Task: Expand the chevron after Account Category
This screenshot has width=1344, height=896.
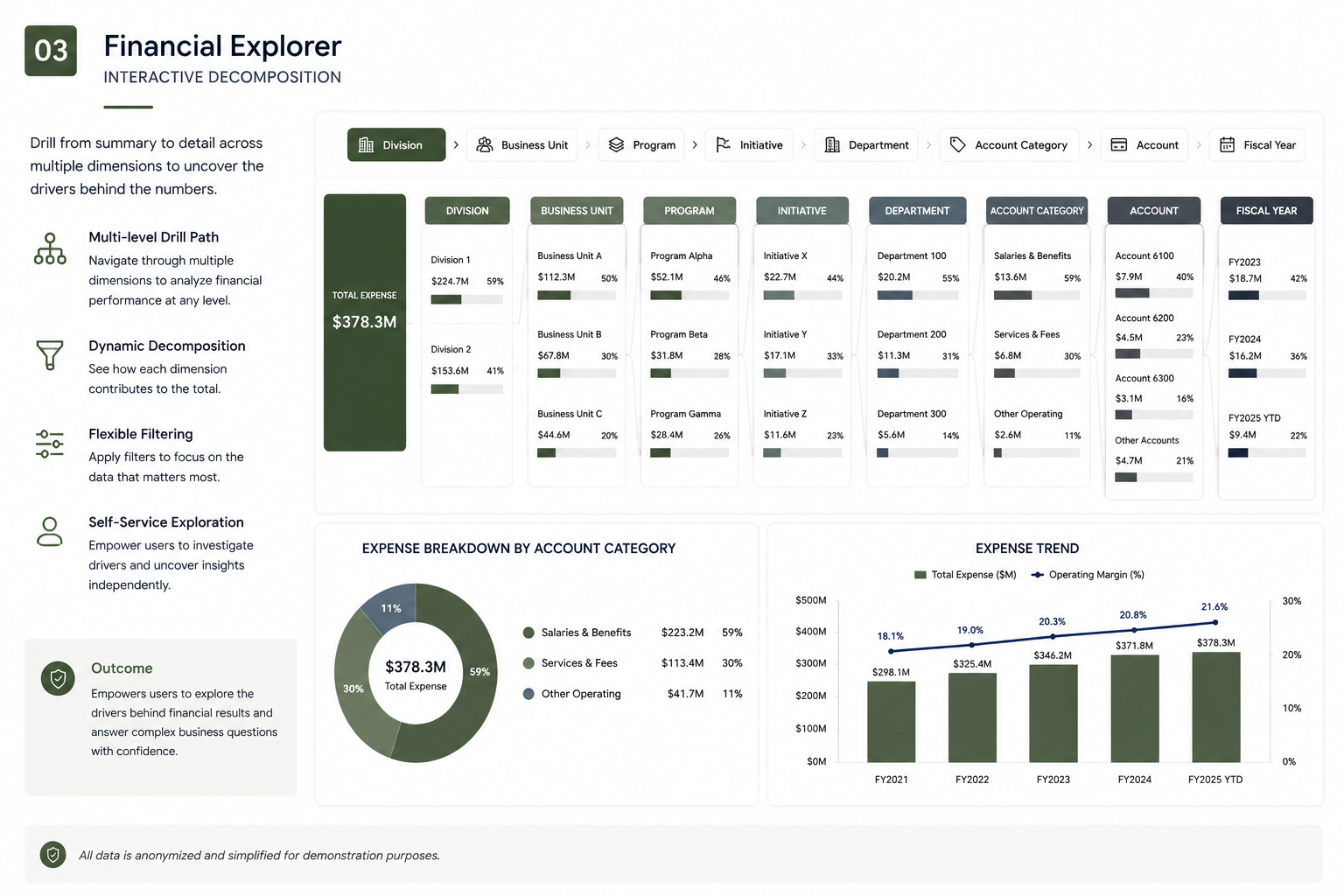Action: pyautogui.click(x=1089, y=145)
